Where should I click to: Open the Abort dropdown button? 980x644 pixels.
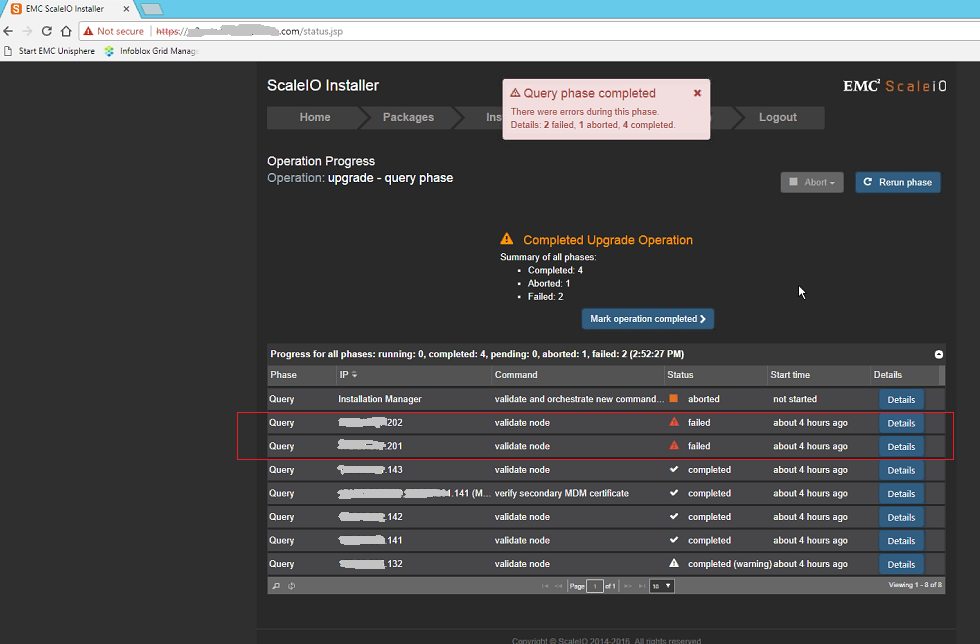(x=812, y=182)
